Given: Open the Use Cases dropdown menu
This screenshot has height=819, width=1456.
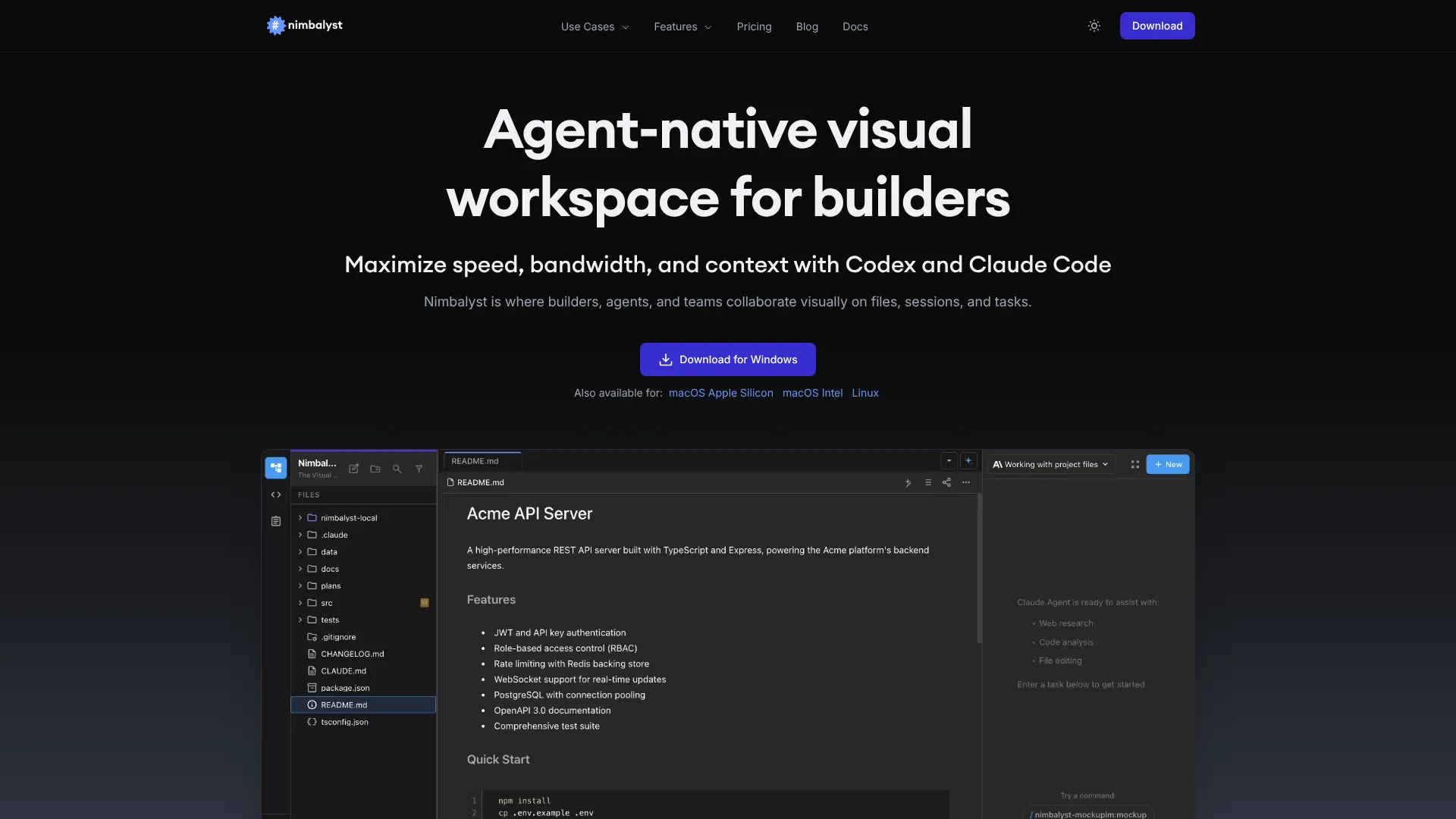Looking at the screenshot, I should (x=595, y=27).
